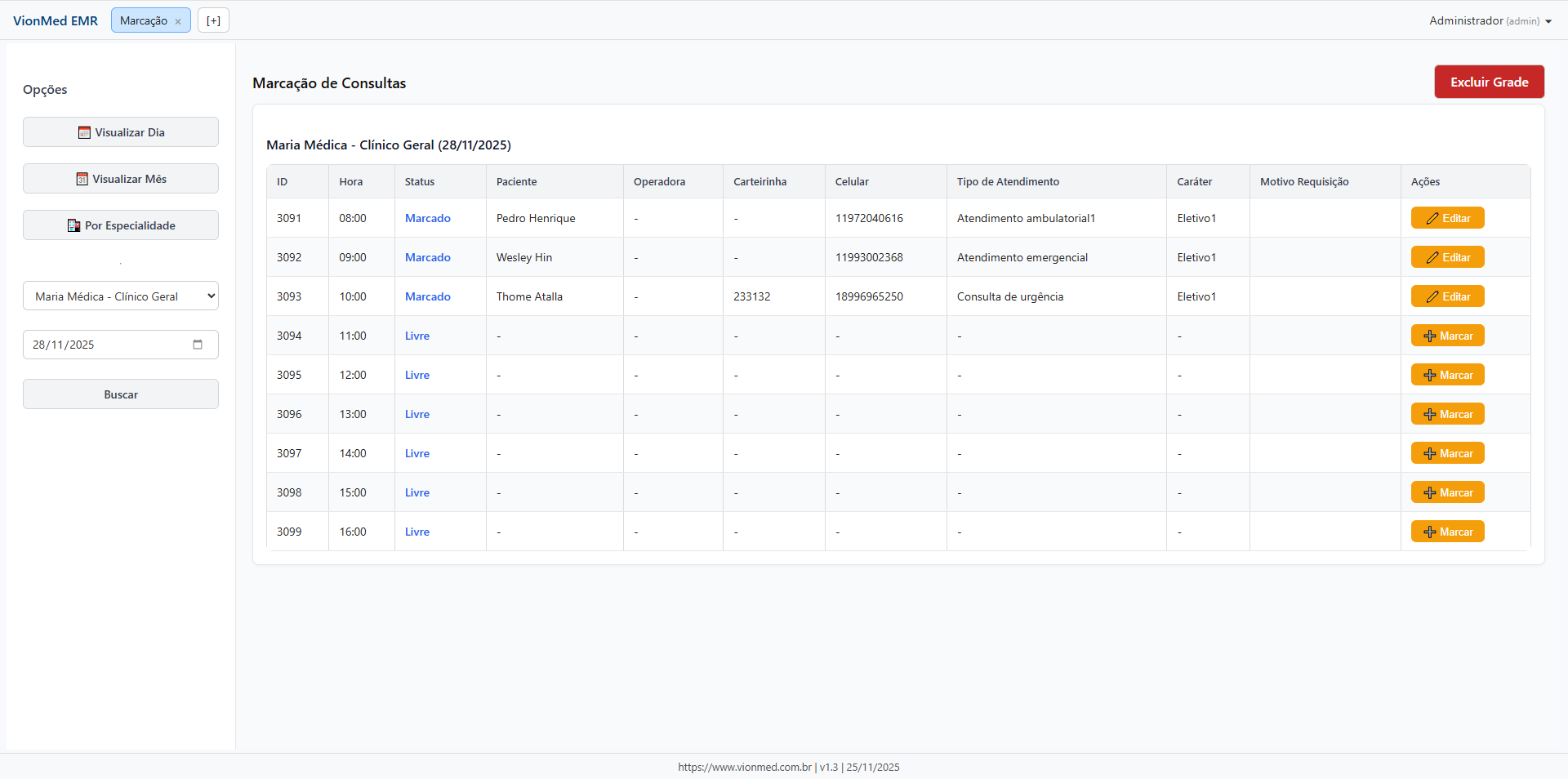Screen dimensions: 1568x779
Task: Edit Thome Atalla's 10:00 appointment
Action: coord(1447,296)
